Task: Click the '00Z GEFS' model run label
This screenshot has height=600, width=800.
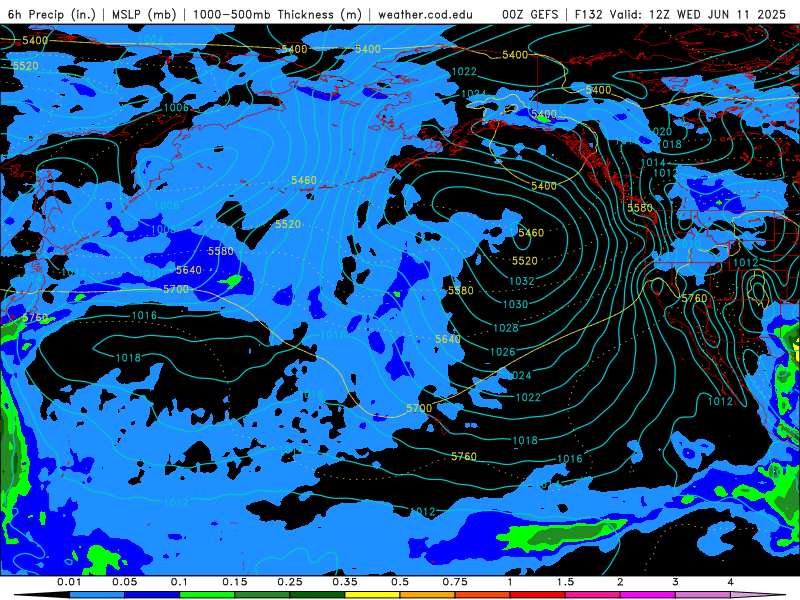Action: click(530, 14)
